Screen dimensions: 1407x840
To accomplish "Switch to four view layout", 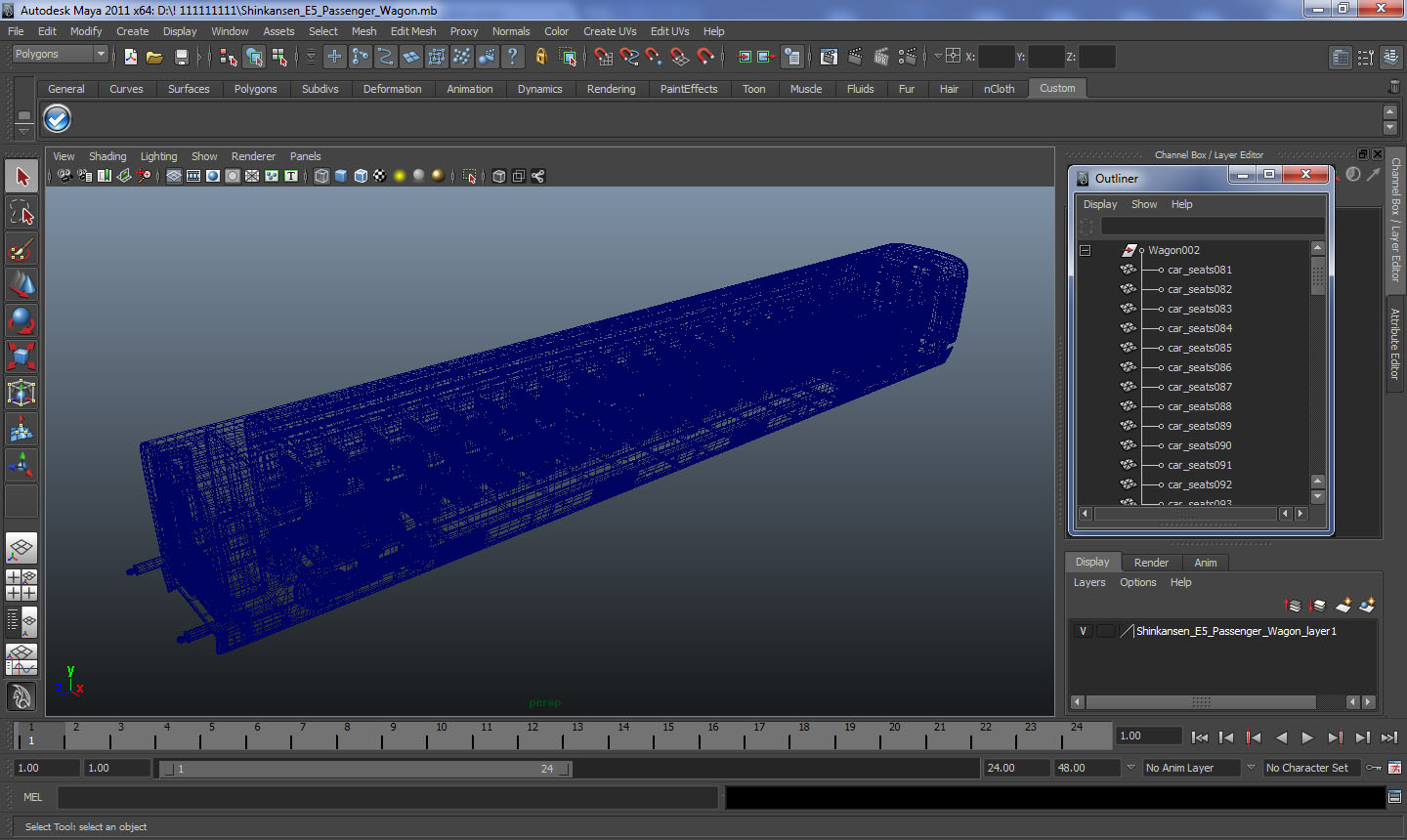I will pos(21,584).
